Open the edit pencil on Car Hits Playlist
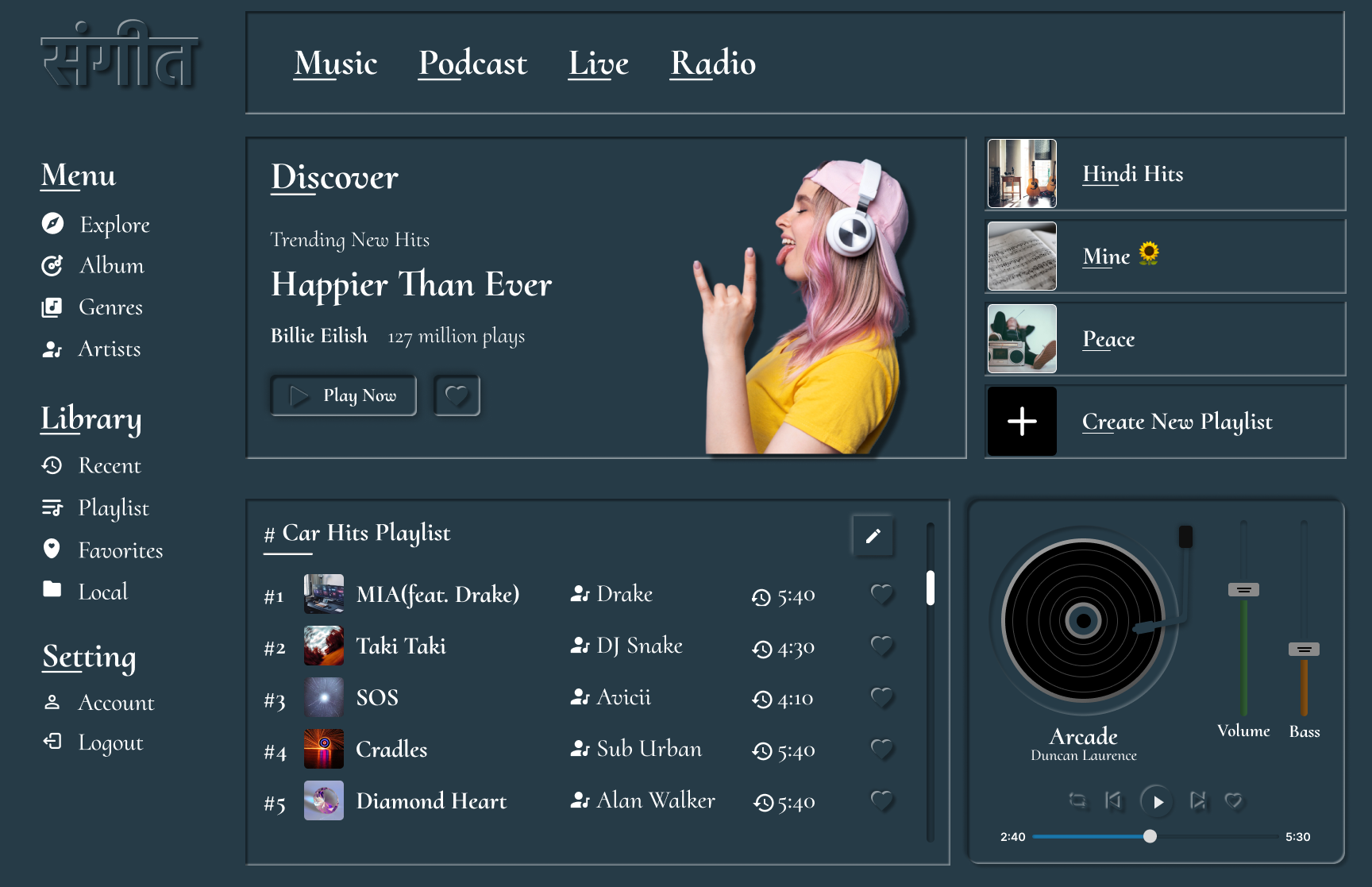The height and width of the screenshot is (887, 1372). coord(873,536)
